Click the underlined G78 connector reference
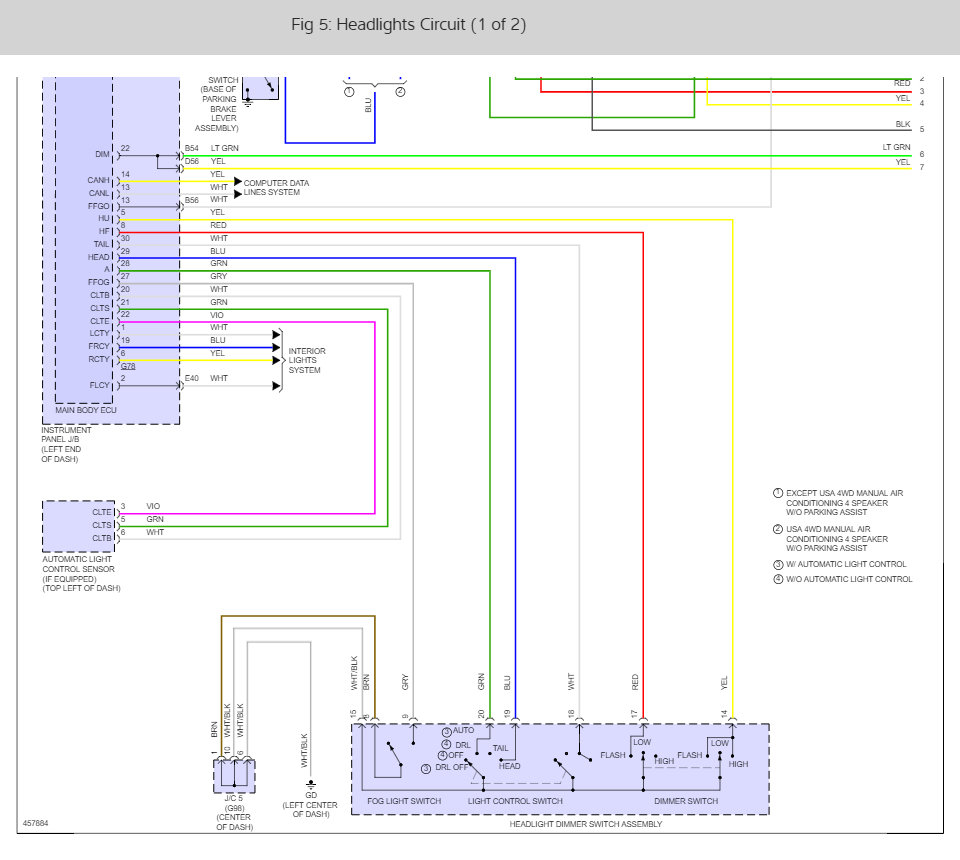The image size is (960, 860). (128, 366)
